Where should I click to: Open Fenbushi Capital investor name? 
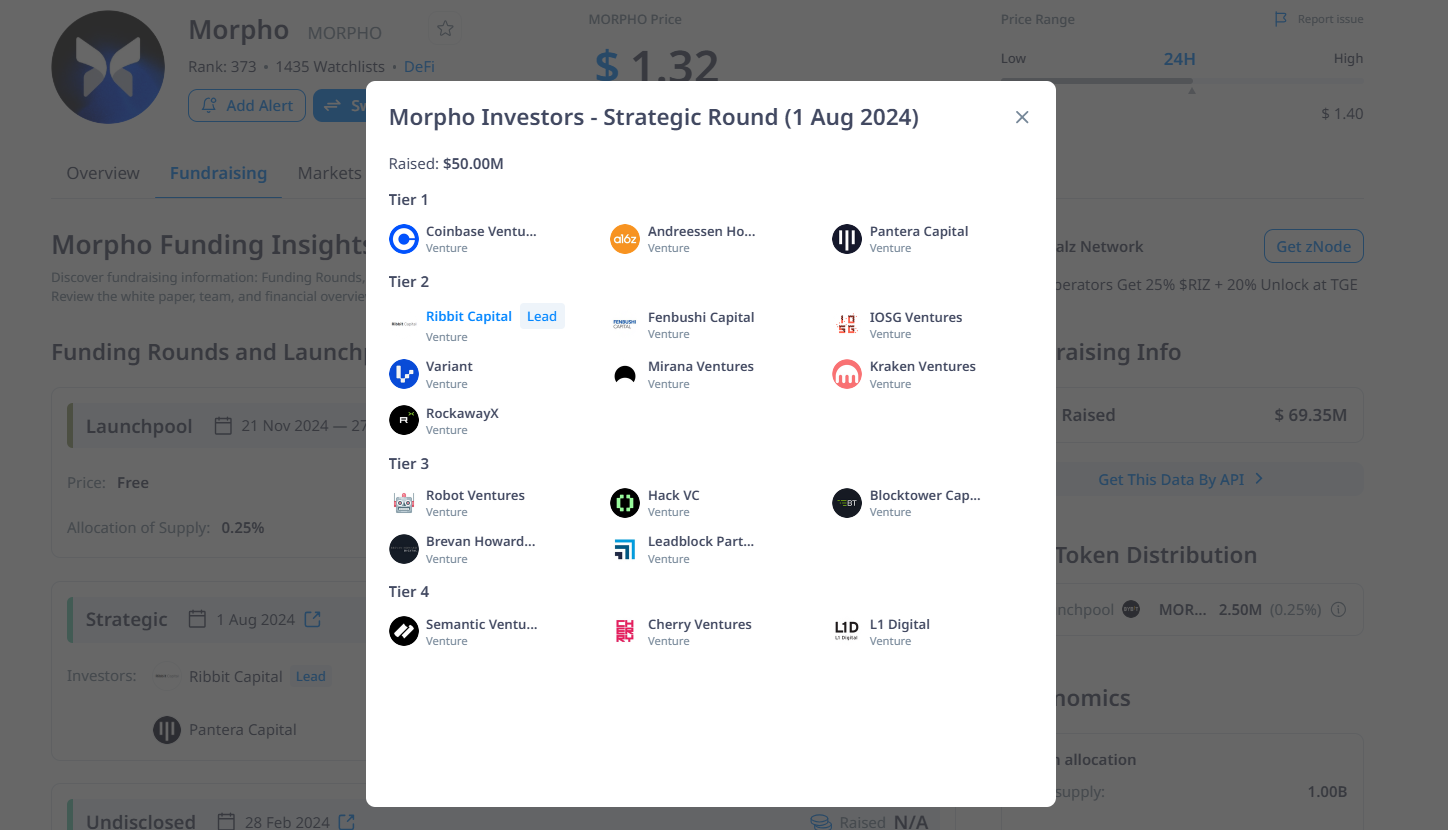[701, 317]
